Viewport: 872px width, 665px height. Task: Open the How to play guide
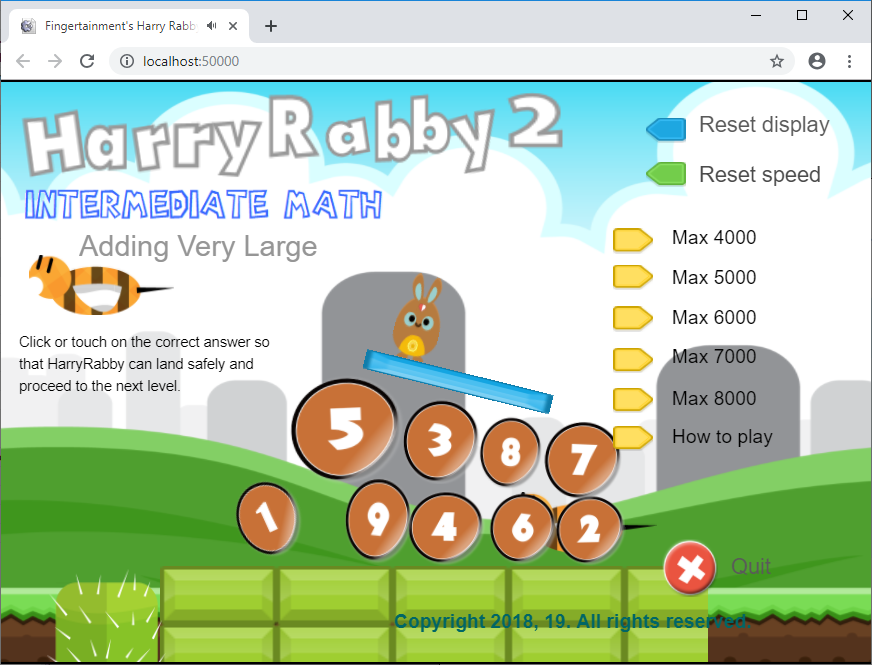721,437
